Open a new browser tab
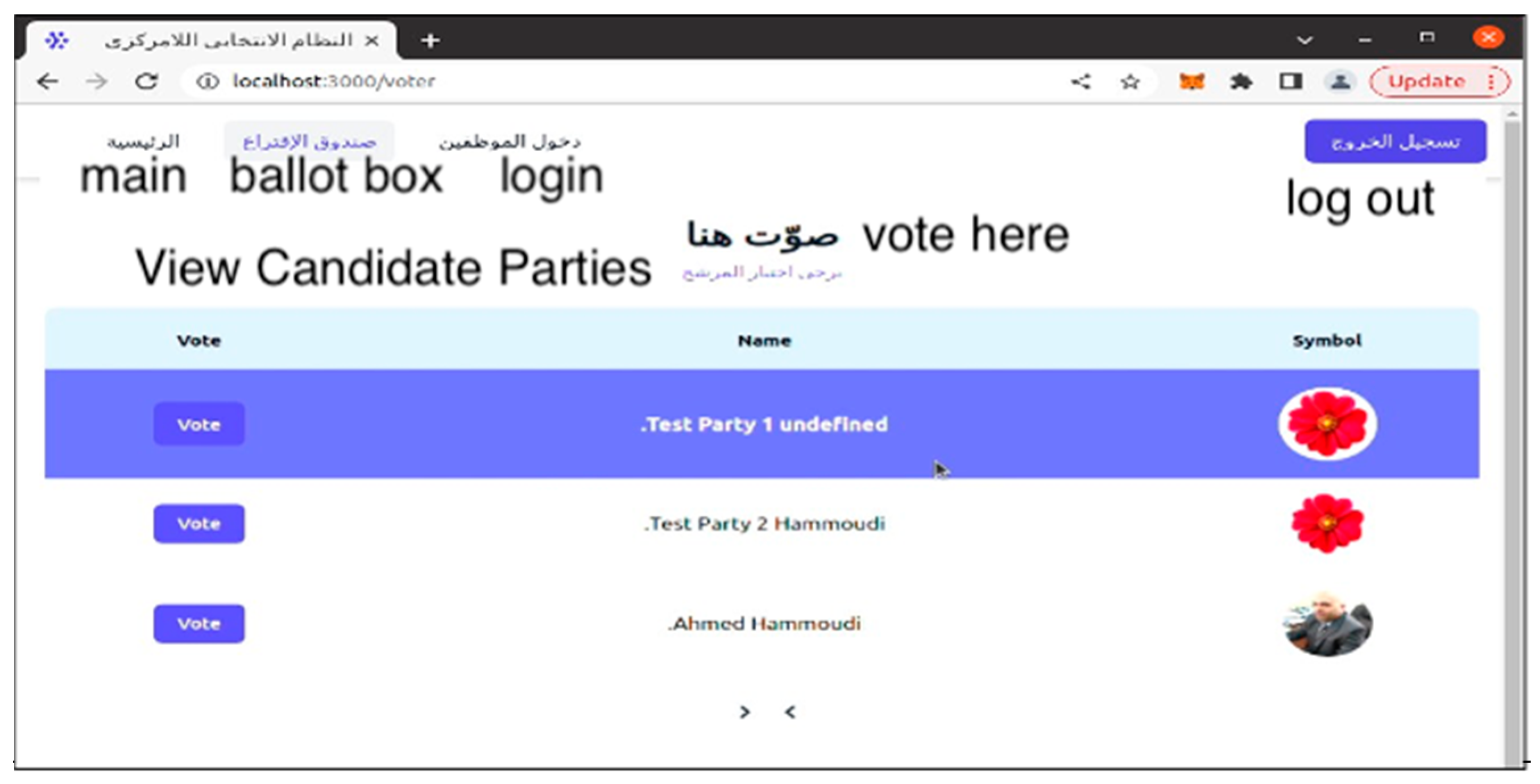The width and height of the screenshot is (1540, 784). (430, 40)
